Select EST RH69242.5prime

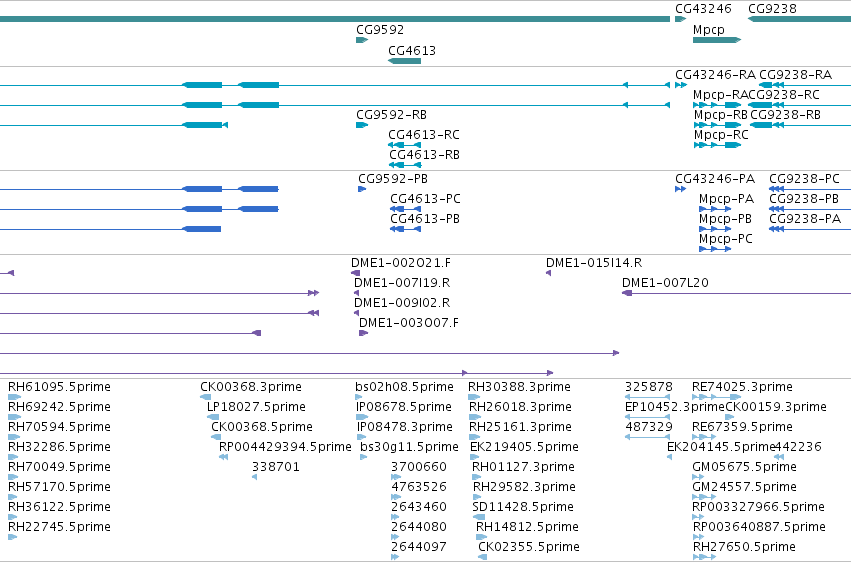[x=15, y=418]
